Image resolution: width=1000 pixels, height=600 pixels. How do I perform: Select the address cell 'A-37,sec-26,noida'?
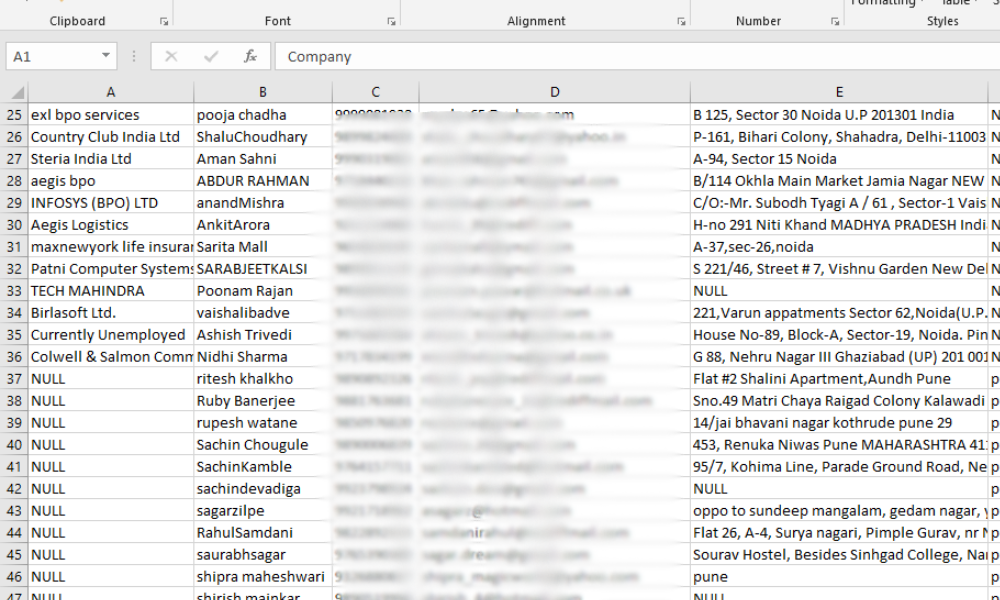point(839,247)
